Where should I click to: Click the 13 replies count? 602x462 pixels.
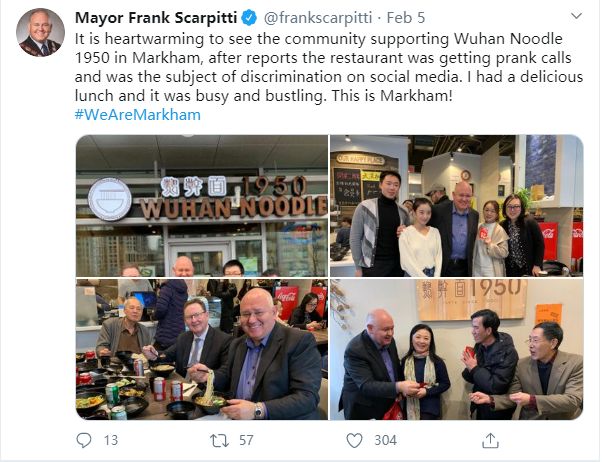(111, 440)
